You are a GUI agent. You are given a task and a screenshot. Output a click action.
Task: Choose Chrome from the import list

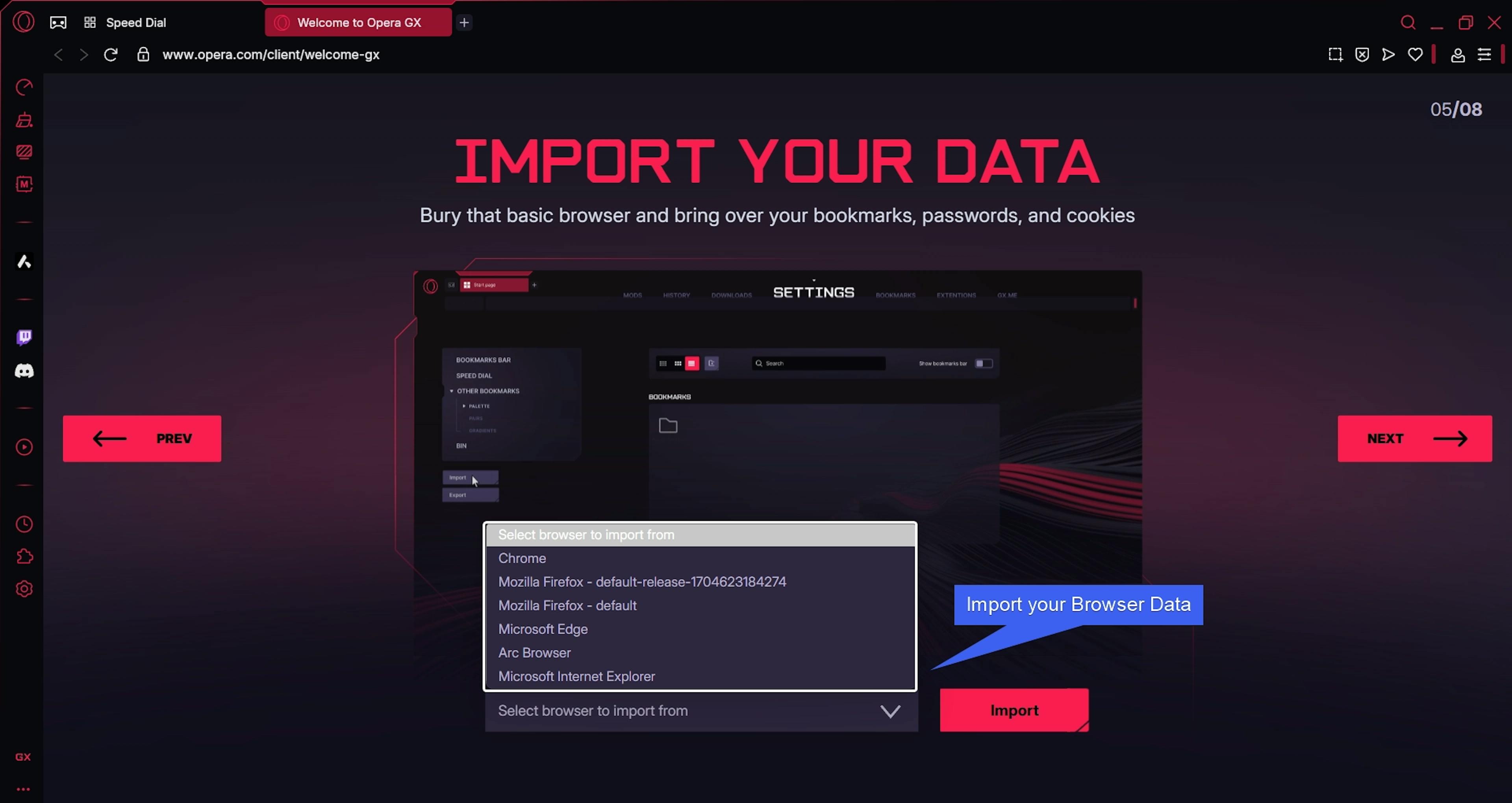[522, 558]
